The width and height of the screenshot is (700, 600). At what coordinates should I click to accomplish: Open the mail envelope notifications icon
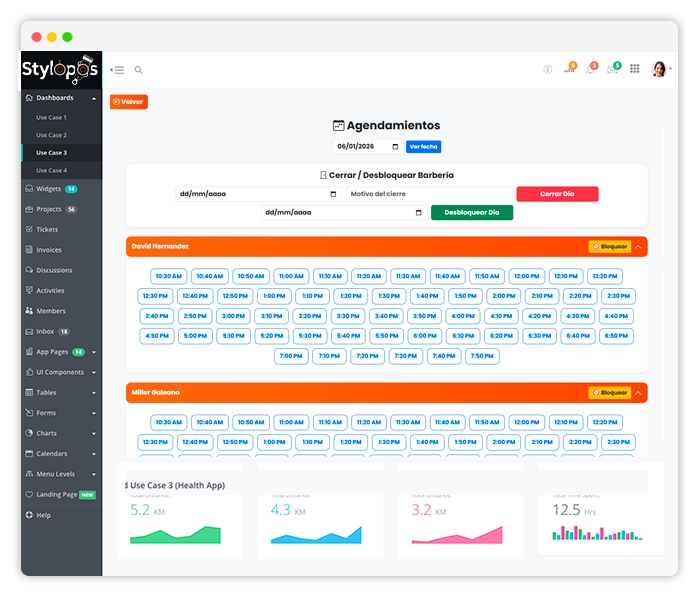pos(612,69)
